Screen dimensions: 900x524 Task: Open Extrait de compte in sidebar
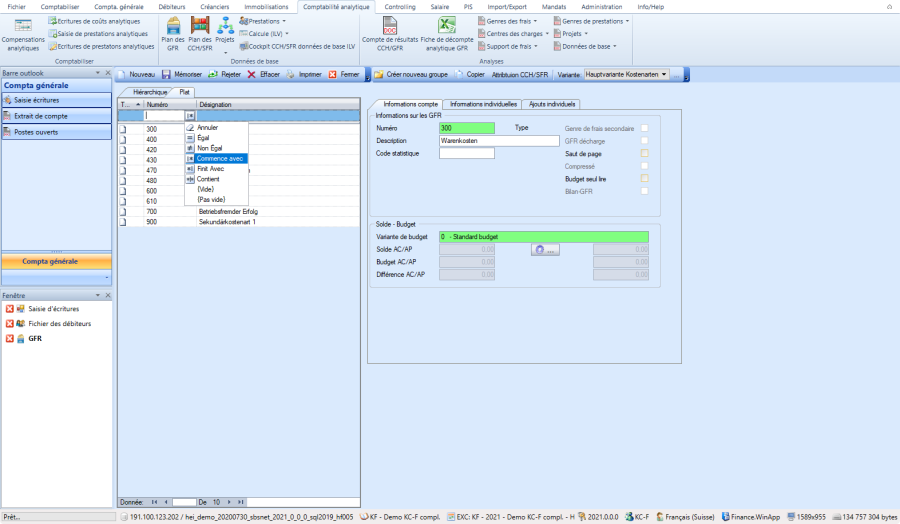pos(41,116)
